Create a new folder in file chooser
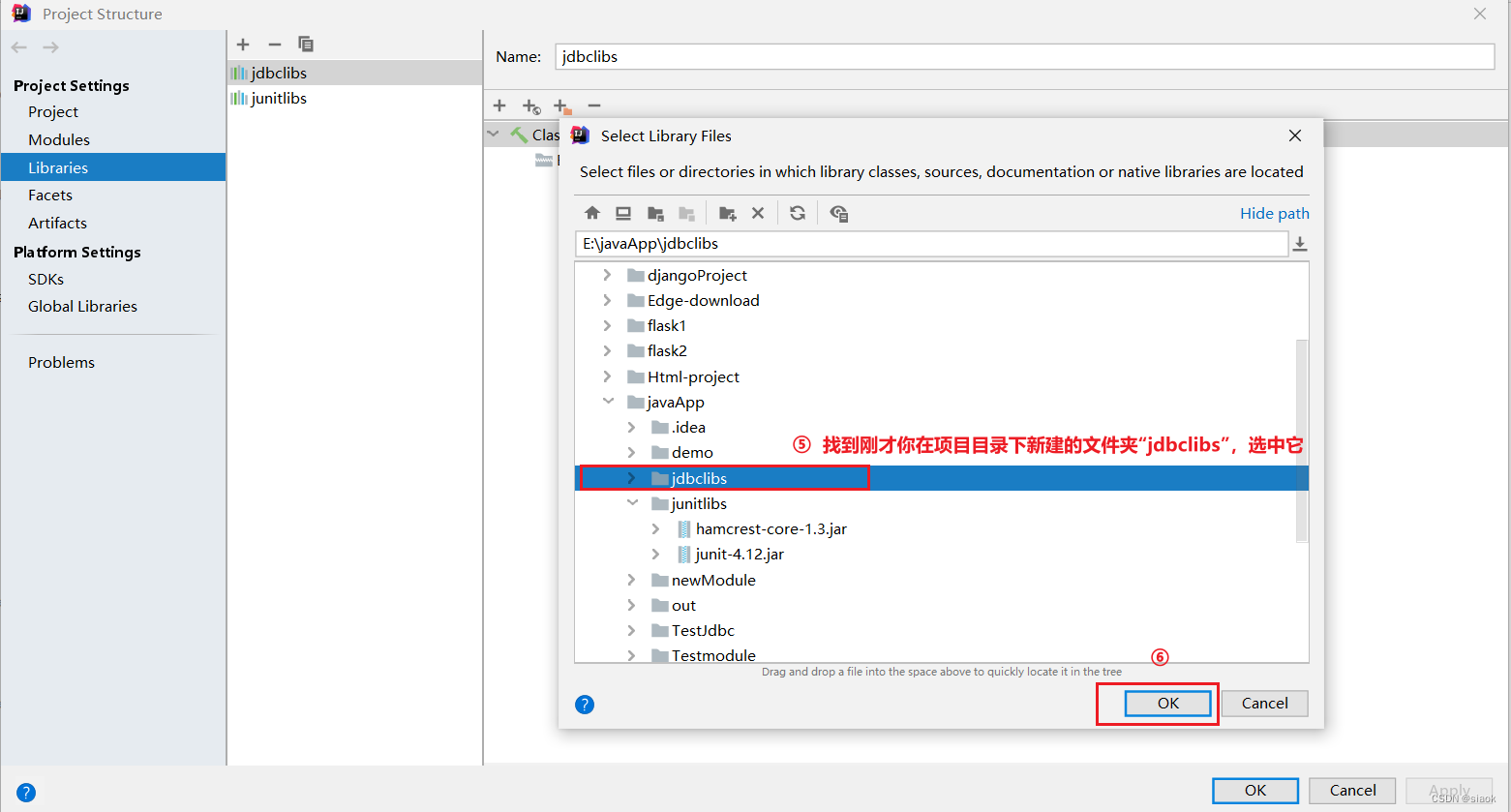 coord(728,213)
